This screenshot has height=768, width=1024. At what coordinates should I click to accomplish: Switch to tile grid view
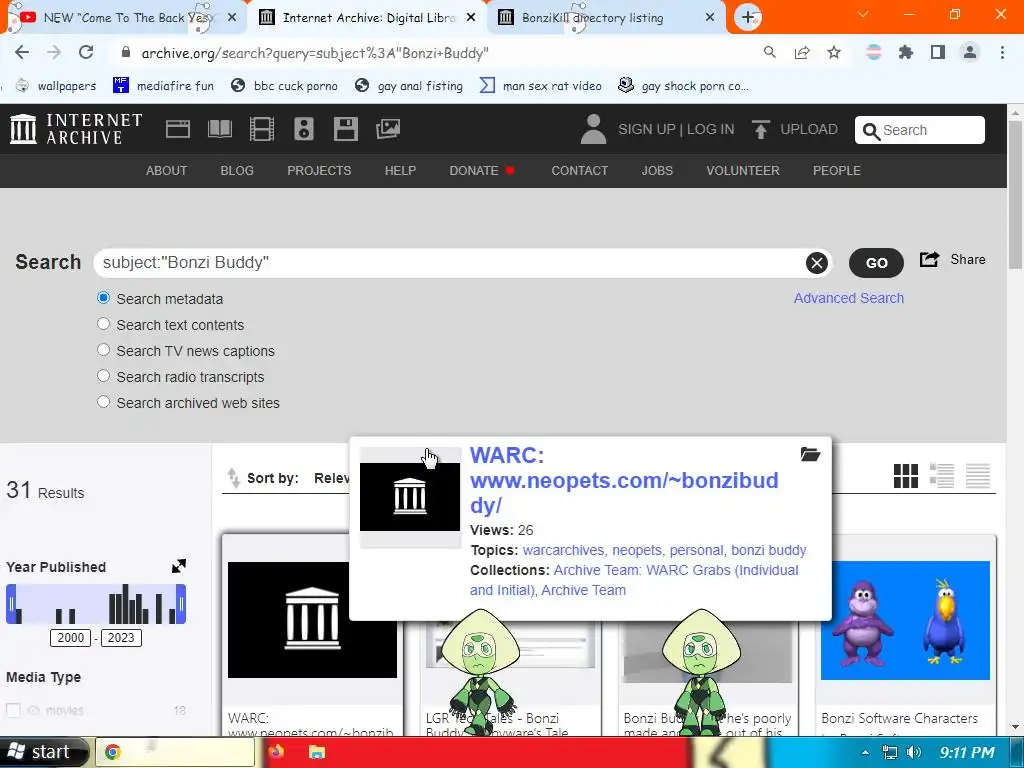[906, 476]
